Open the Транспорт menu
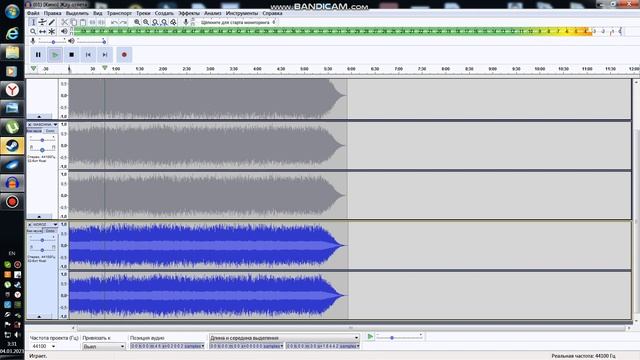The height and width of the screenshot is (360, 640). tap(119, 13)
